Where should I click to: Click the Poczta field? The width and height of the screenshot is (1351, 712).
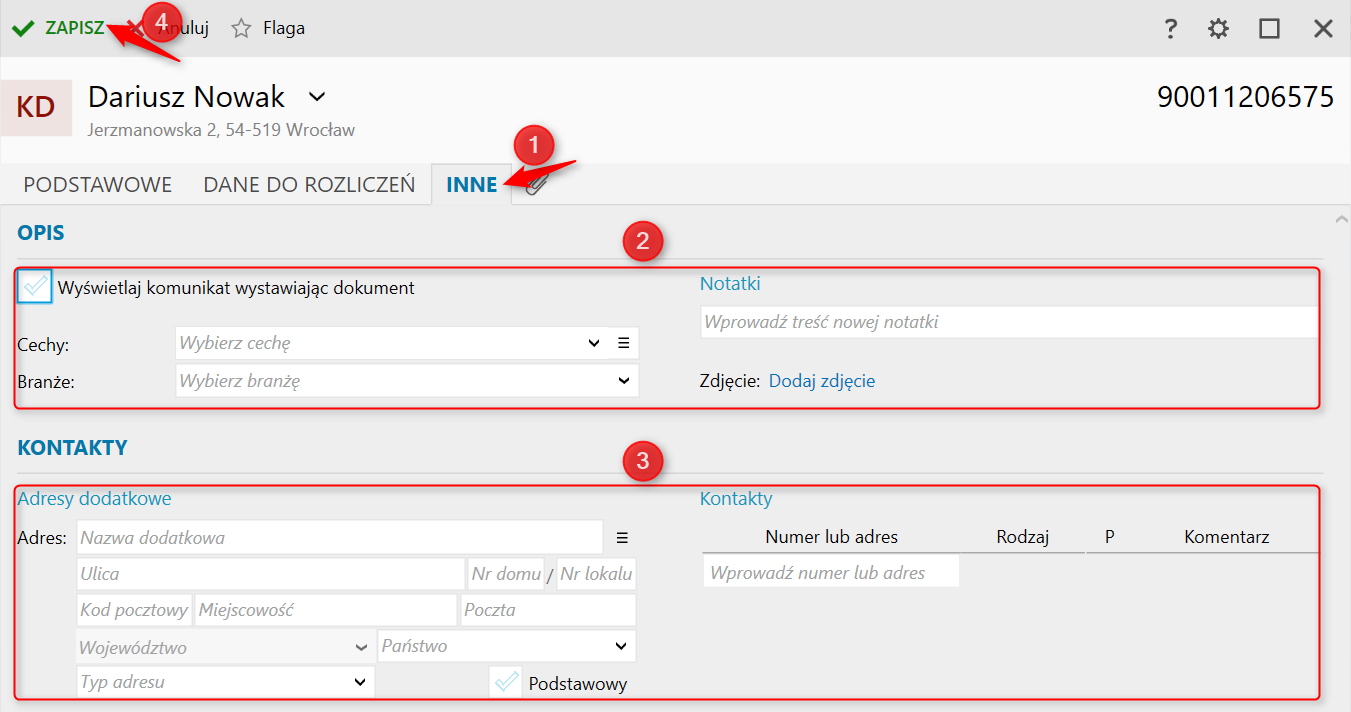pos(548,610)
